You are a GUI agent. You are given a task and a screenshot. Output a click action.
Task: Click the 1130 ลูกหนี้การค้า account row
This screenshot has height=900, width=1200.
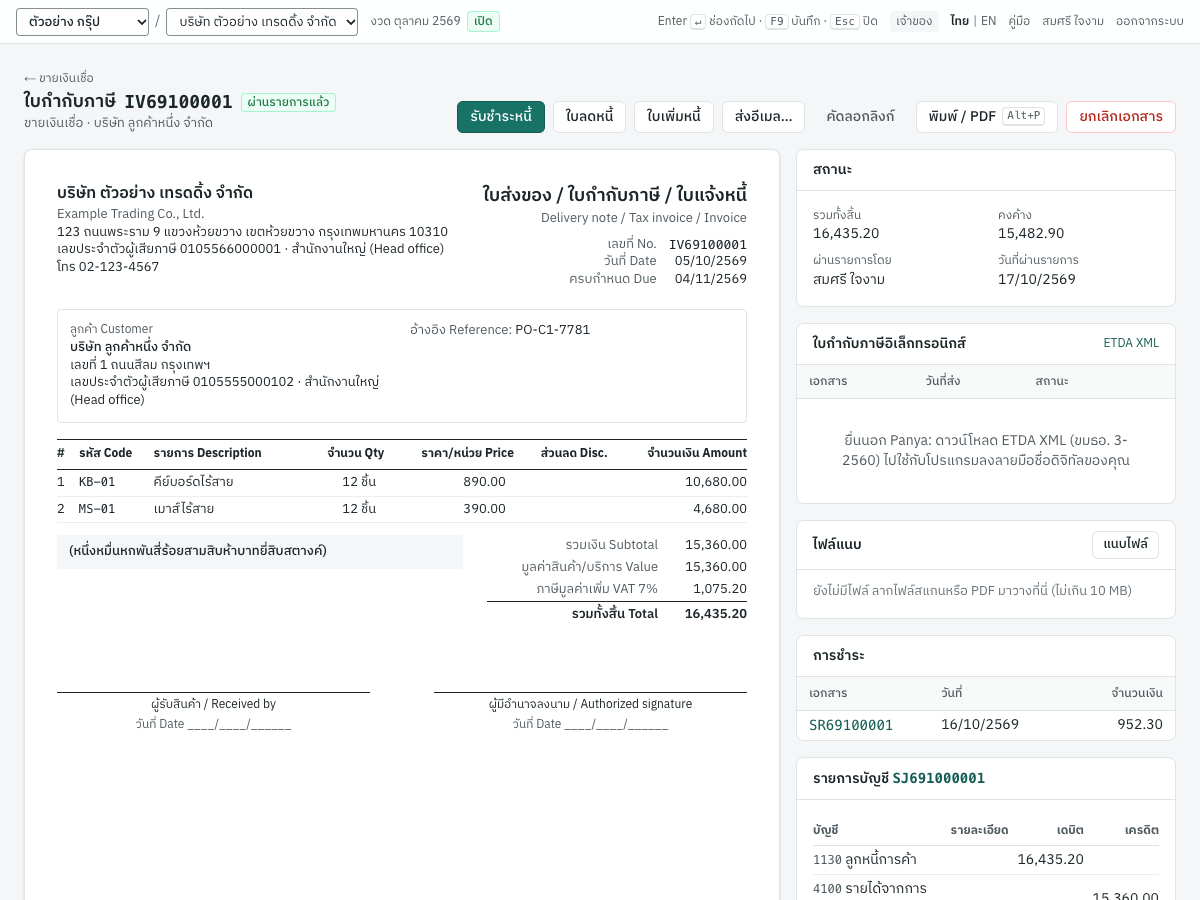coord(986,860)
